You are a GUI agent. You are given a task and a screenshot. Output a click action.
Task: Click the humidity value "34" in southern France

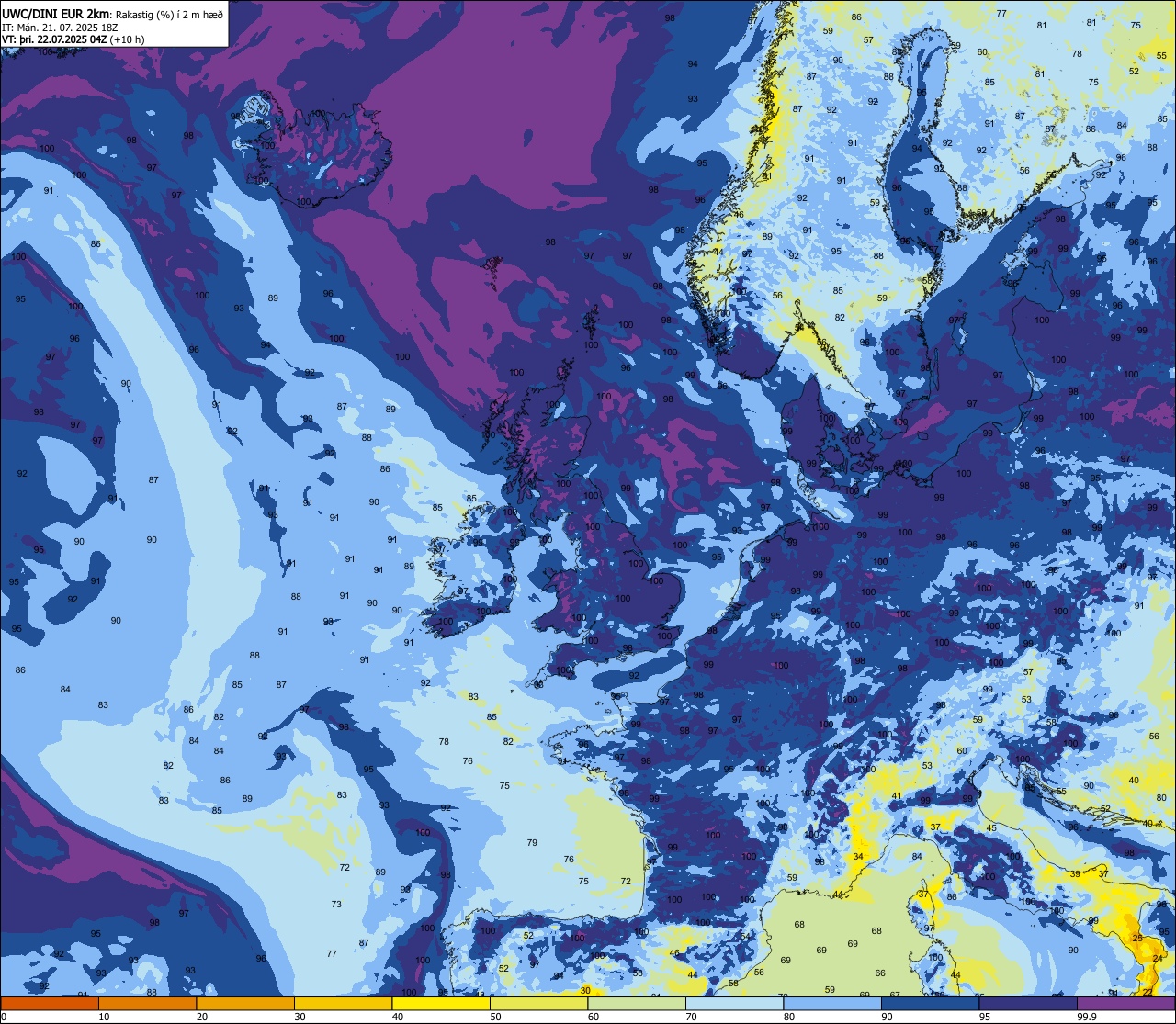coord(858,857)
